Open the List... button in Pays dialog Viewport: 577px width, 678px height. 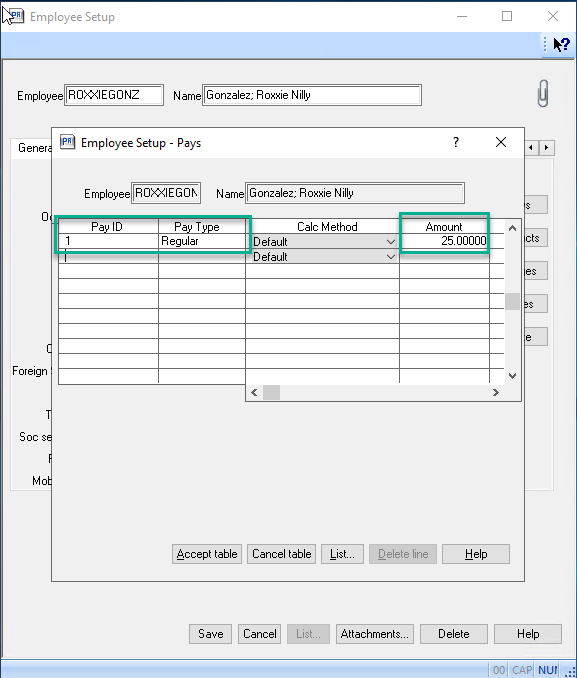click(x=342, y=554)
